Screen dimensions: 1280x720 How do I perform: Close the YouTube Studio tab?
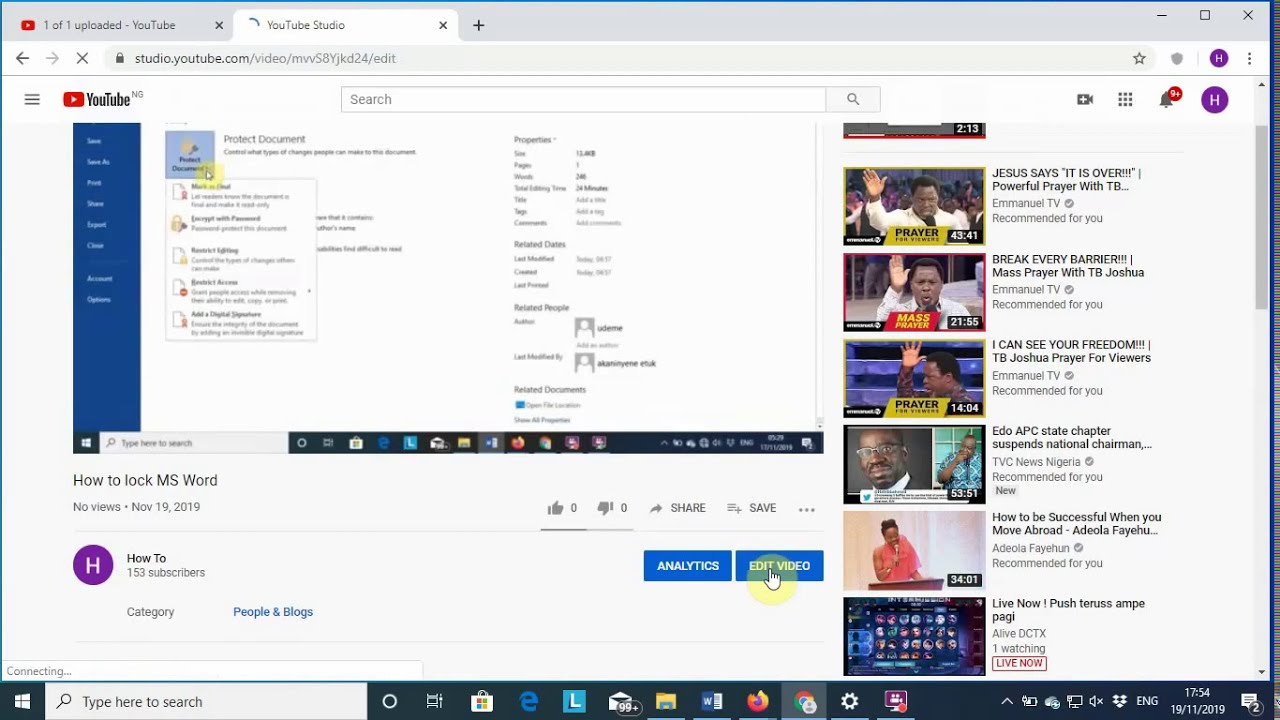click(443, 25)
